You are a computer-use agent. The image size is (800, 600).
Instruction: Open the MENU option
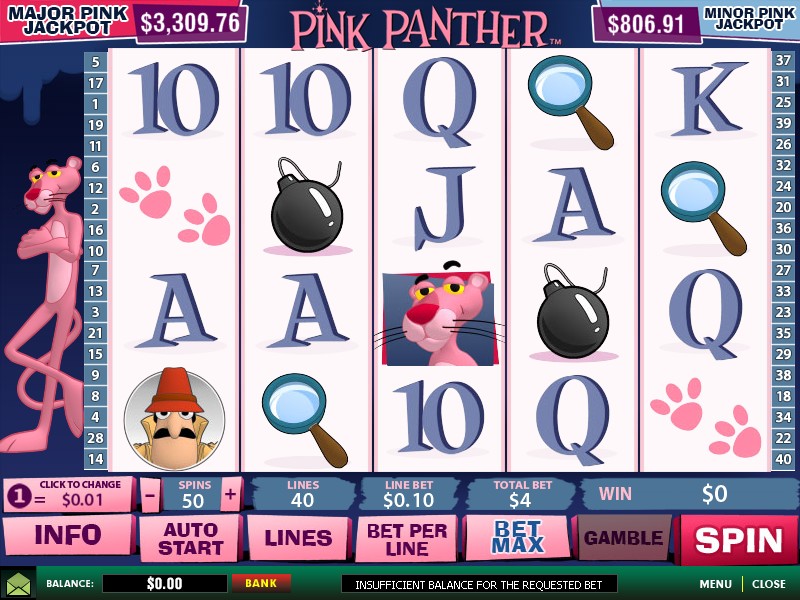715,584
